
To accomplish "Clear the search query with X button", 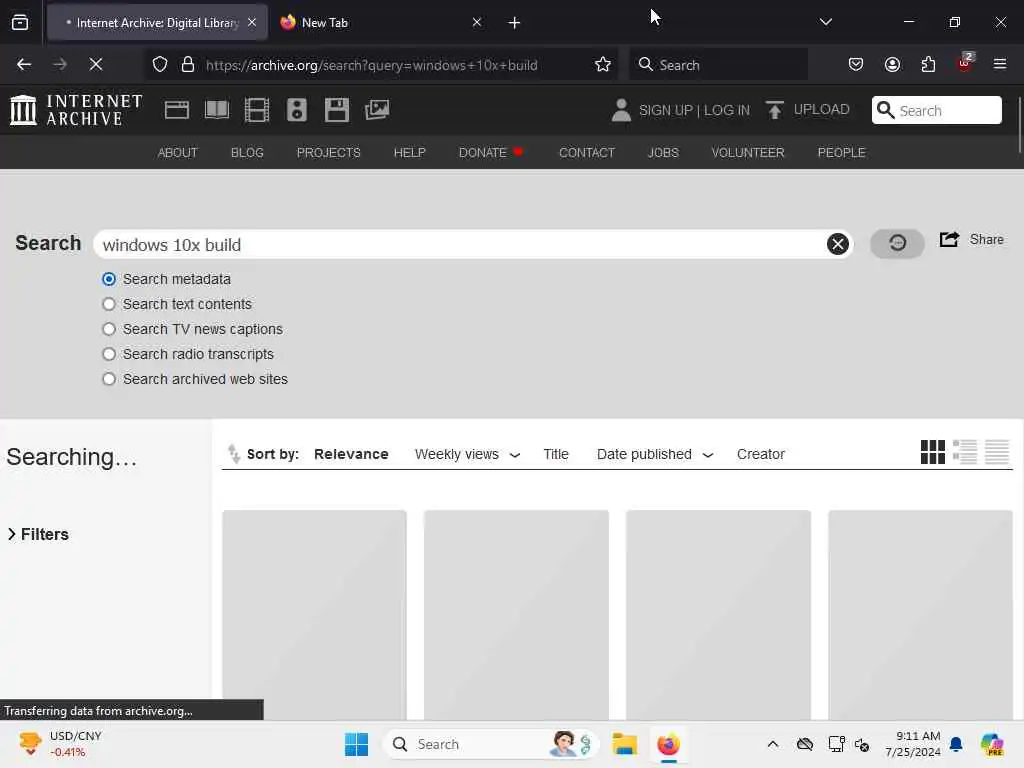I will coord(838,244).
